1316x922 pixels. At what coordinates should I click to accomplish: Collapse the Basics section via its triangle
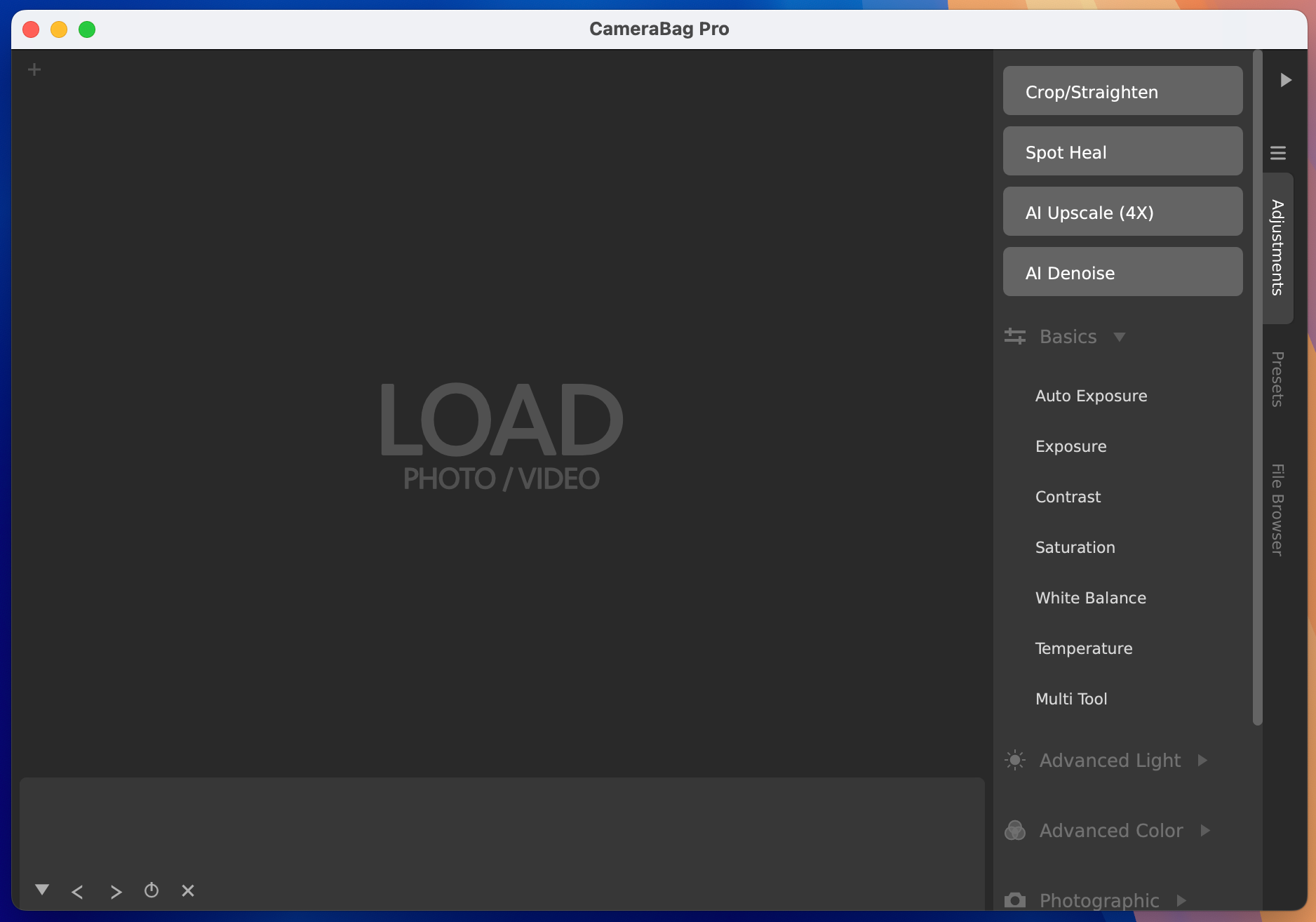click(x=1120, y=337)
